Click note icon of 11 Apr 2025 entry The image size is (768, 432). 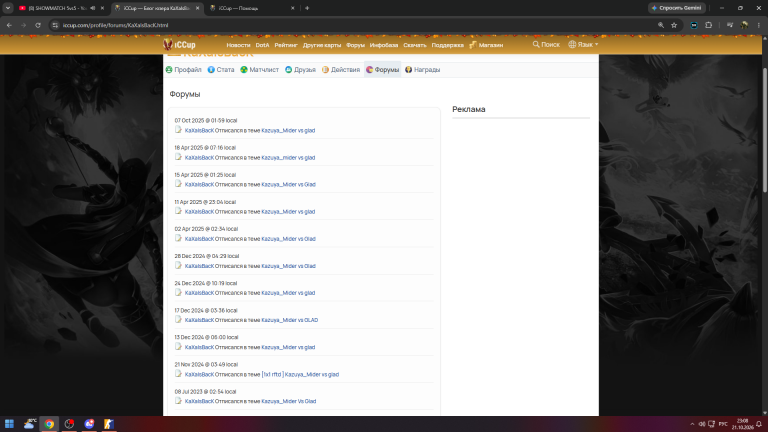coord(178,211)
